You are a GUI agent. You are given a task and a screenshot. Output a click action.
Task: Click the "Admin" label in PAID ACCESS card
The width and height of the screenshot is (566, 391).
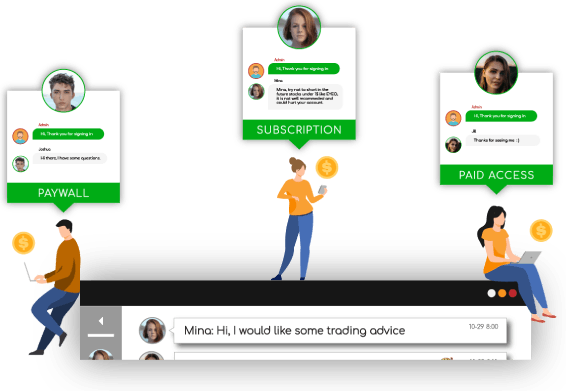pos(476,107)
